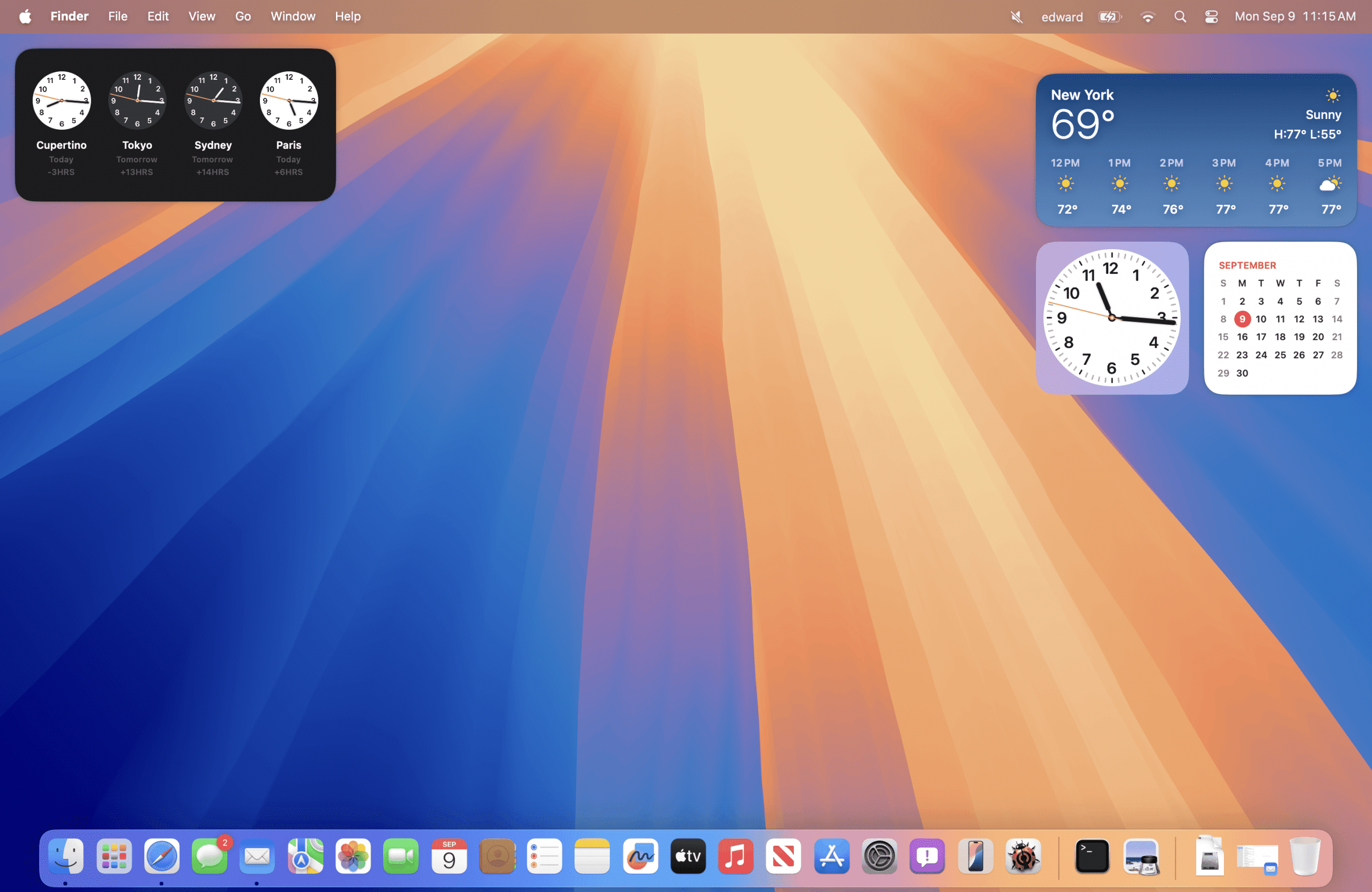Launch Maps from the Dock
1372x892 pixels.
point(305,856)
